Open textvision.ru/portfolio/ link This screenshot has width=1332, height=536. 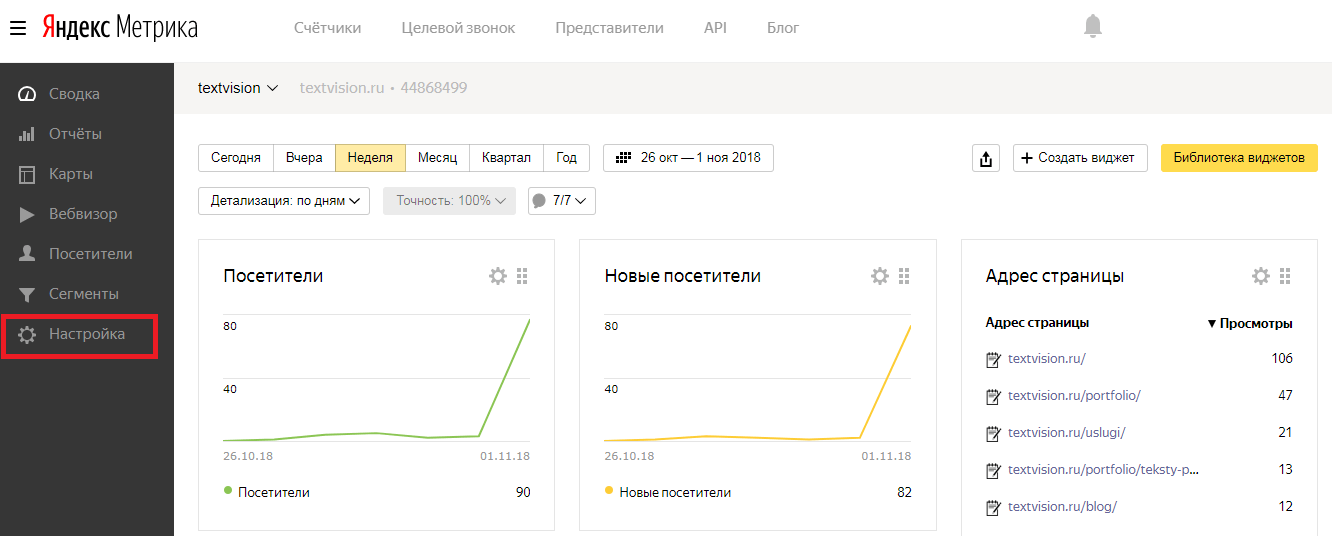click(x=1074, y=396)
